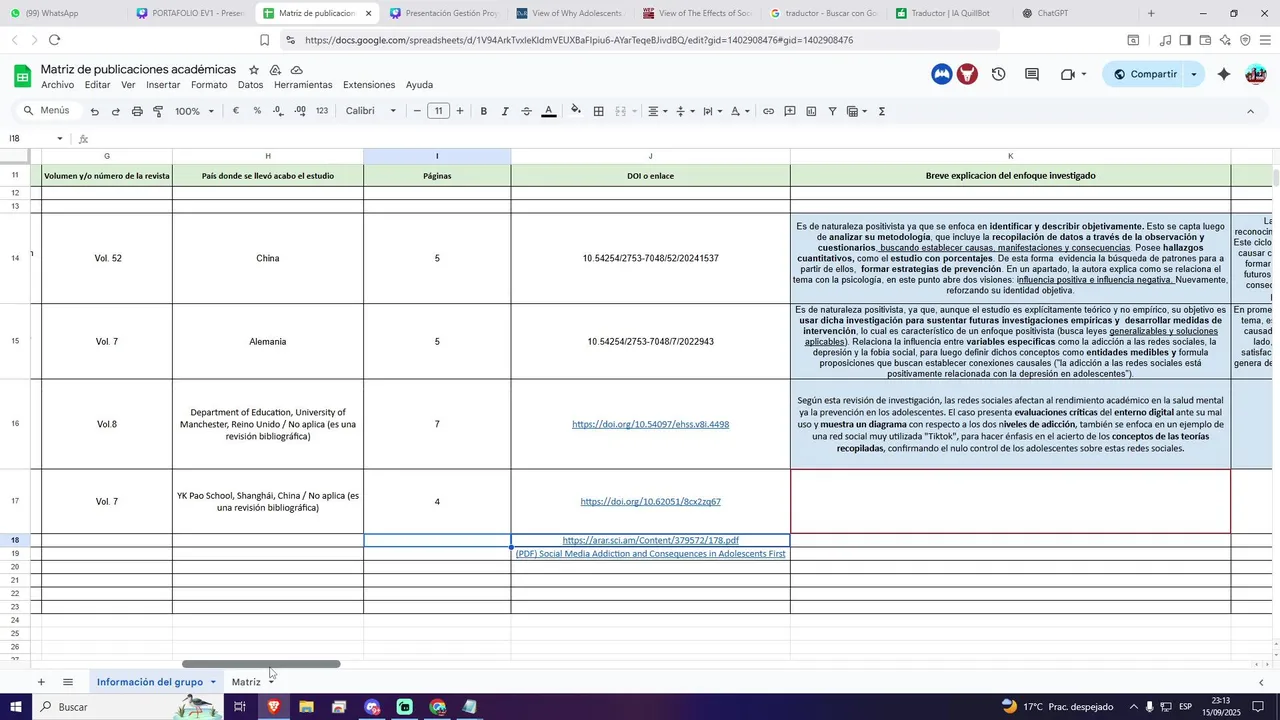
Task: Open the Gemini sparkle assistant
Action: (1225, 74)
